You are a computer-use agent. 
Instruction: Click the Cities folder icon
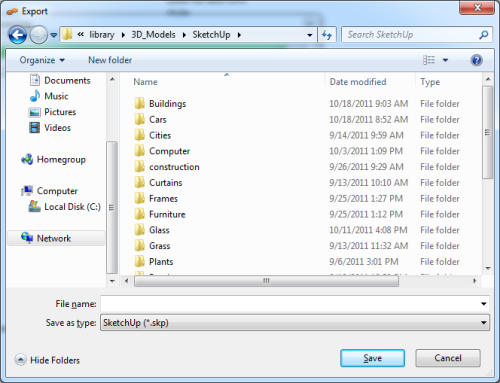pyautogui.click(x=140, y=135)
